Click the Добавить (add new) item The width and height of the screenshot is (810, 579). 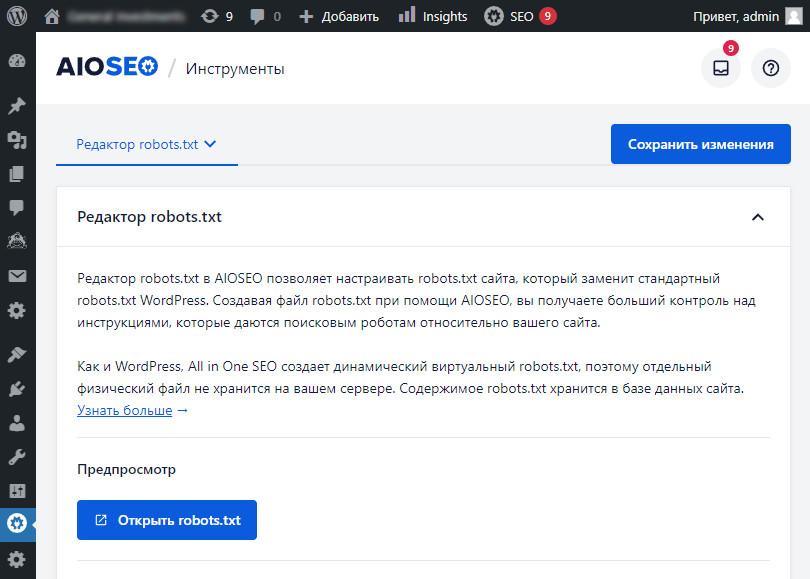pos(339,17)
